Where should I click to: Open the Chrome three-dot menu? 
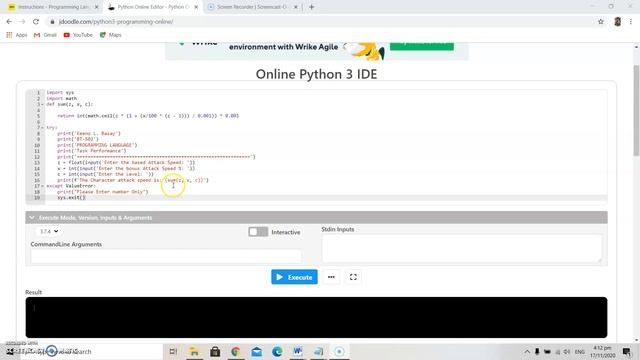[631, 22]
